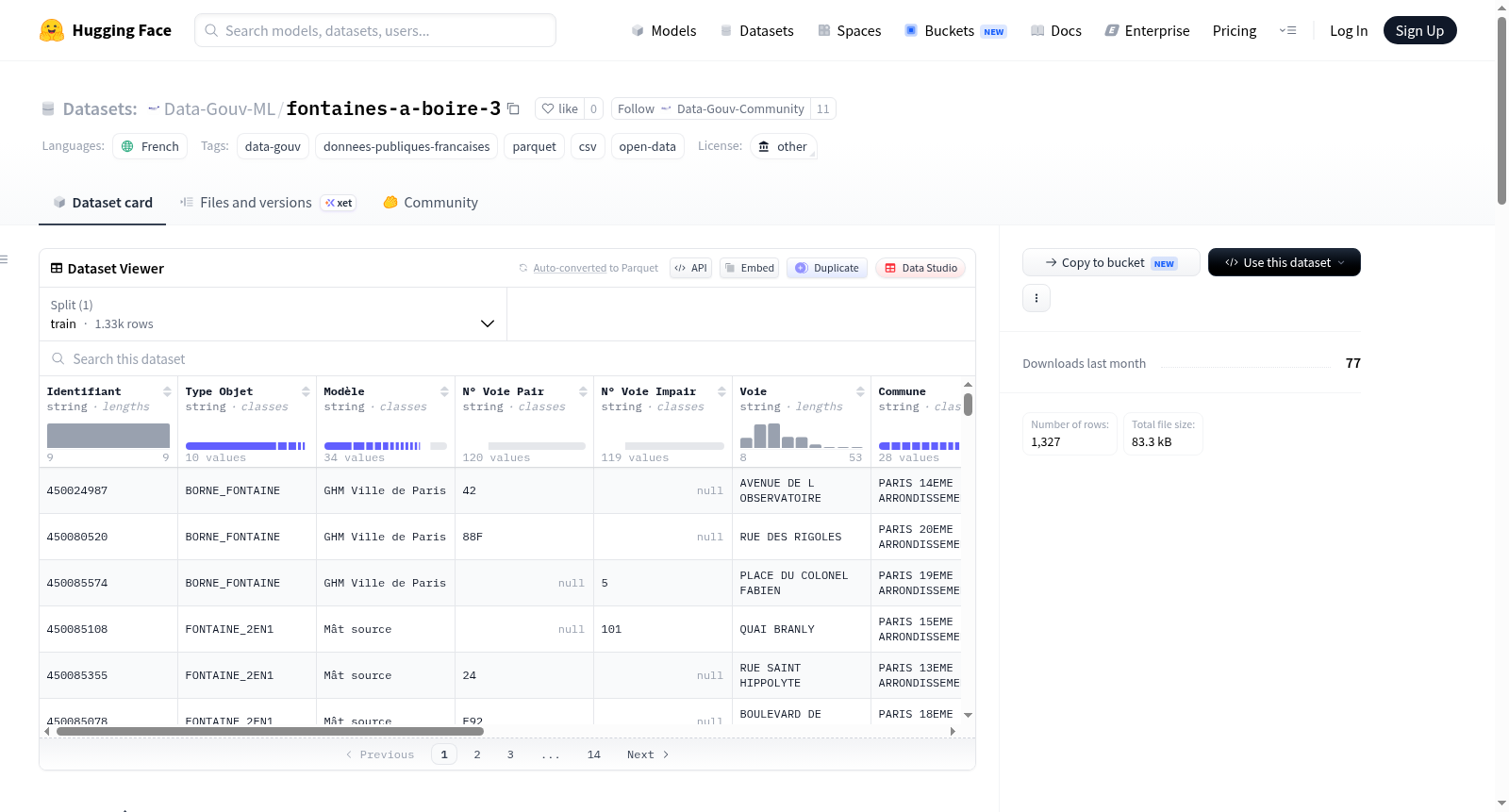Screen dimensions: 1509x812
Task: Click the table vertical scrollbar thumb
Action: coord(968,405)
